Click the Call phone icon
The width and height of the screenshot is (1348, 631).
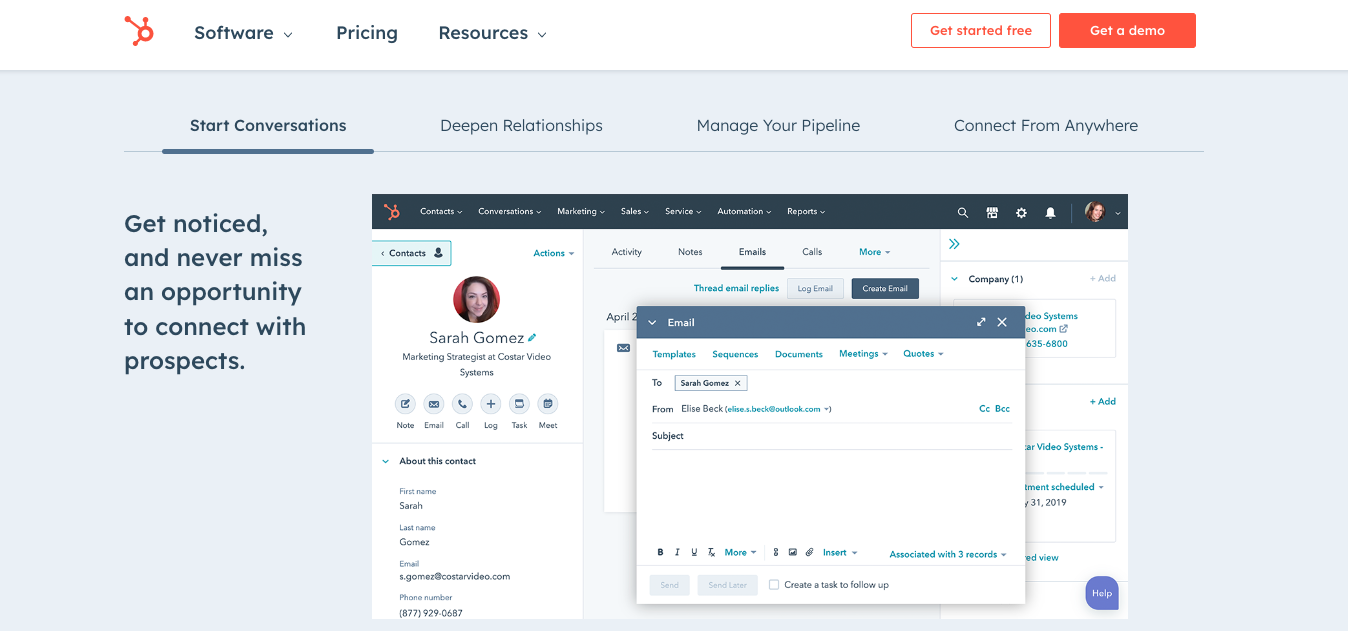462,404
